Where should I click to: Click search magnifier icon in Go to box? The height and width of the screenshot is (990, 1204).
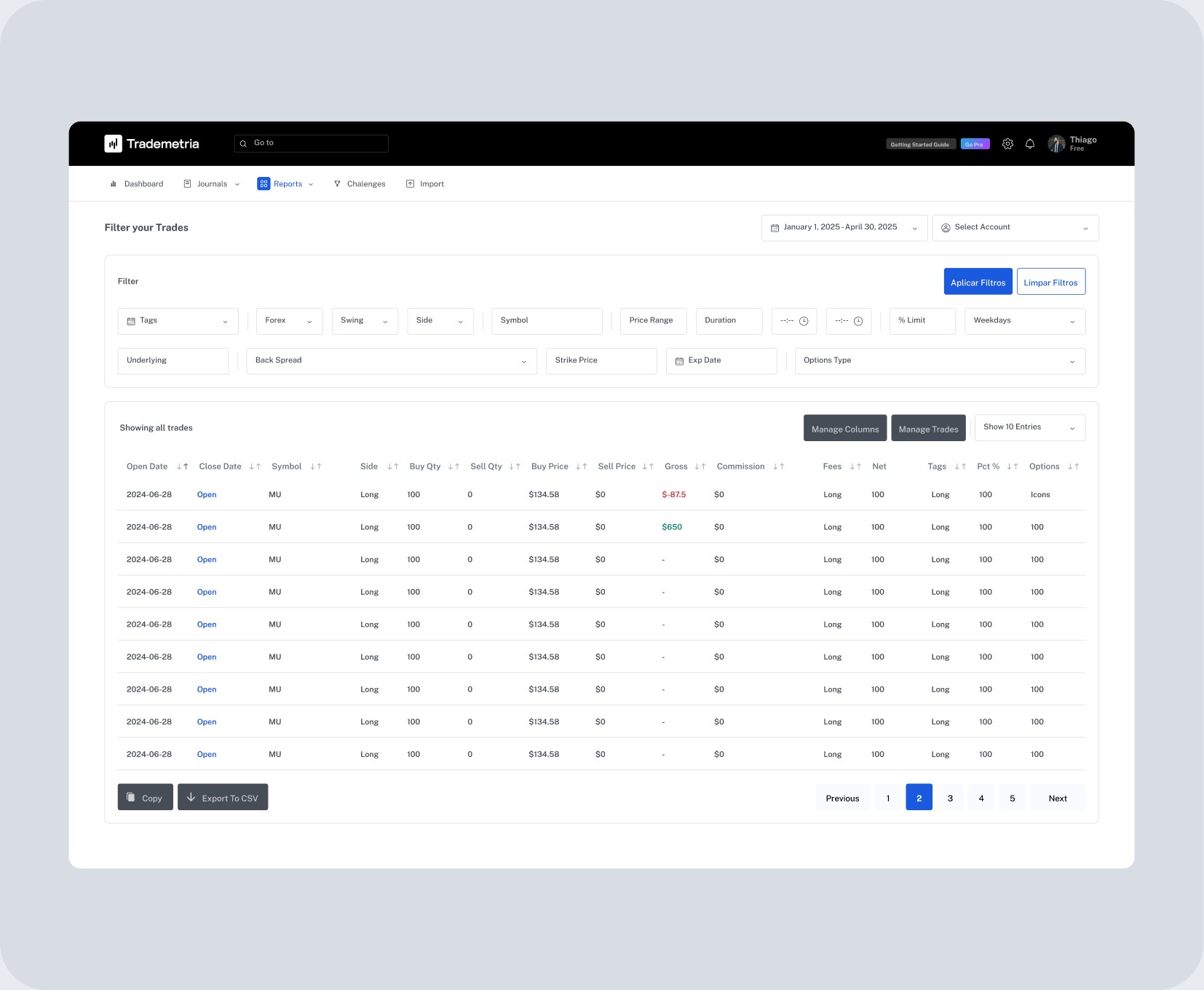[243, 143]
